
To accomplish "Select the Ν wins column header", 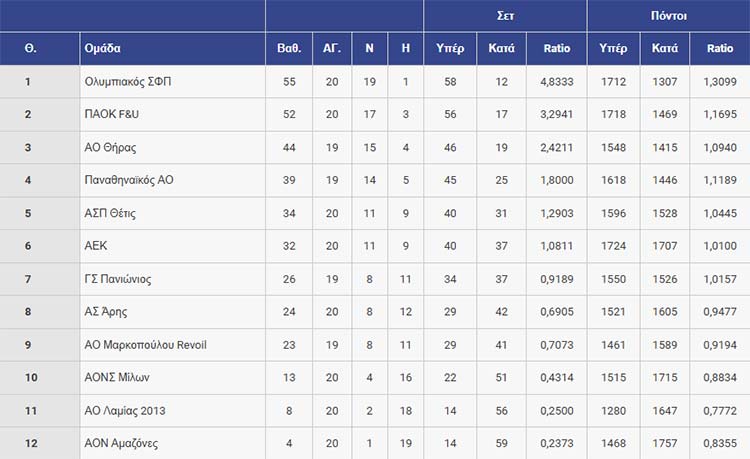I will pyautogui.click(x=369, y=48).
